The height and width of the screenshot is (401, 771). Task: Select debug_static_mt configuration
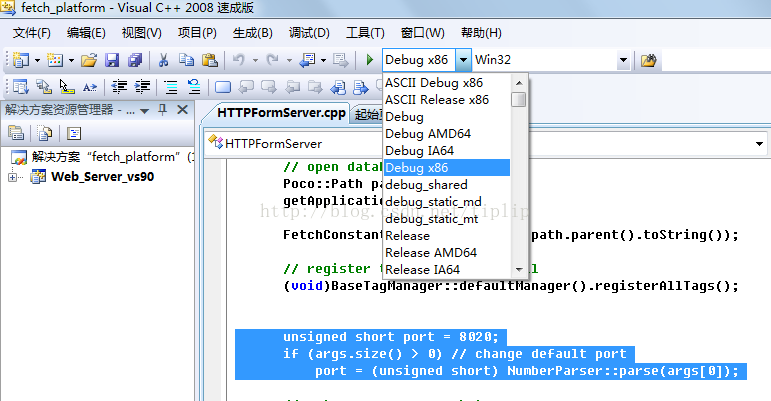[x=447, y=219]
